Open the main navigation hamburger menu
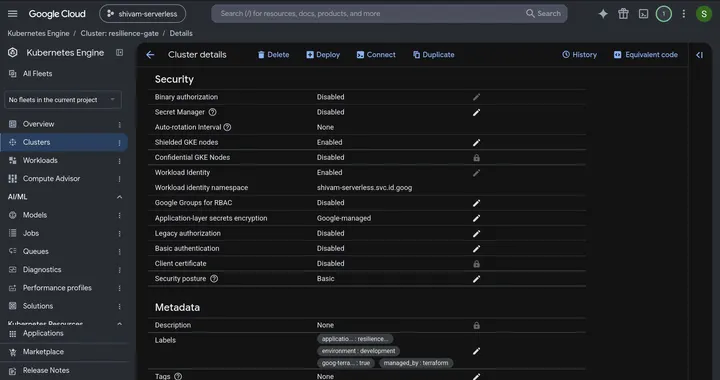Screen dimensions: 720x380 tap(12, 14)
